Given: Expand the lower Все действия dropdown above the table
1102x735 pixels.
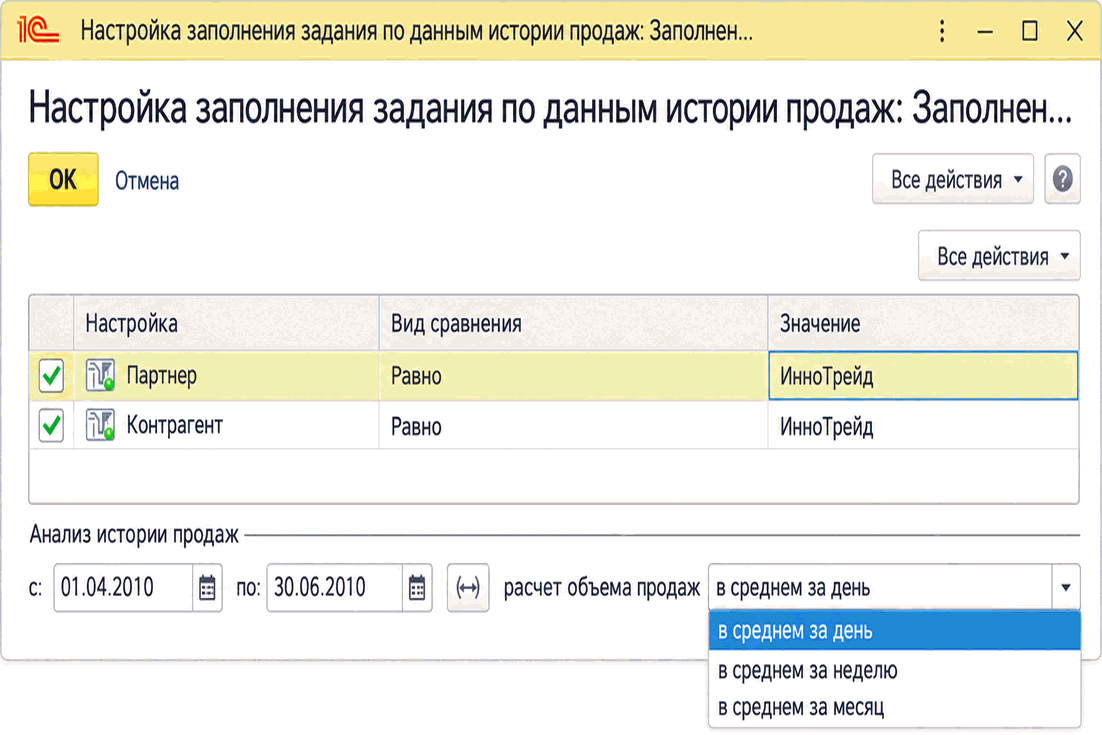Looking at the screenshot, I should (x=999, y=256).
